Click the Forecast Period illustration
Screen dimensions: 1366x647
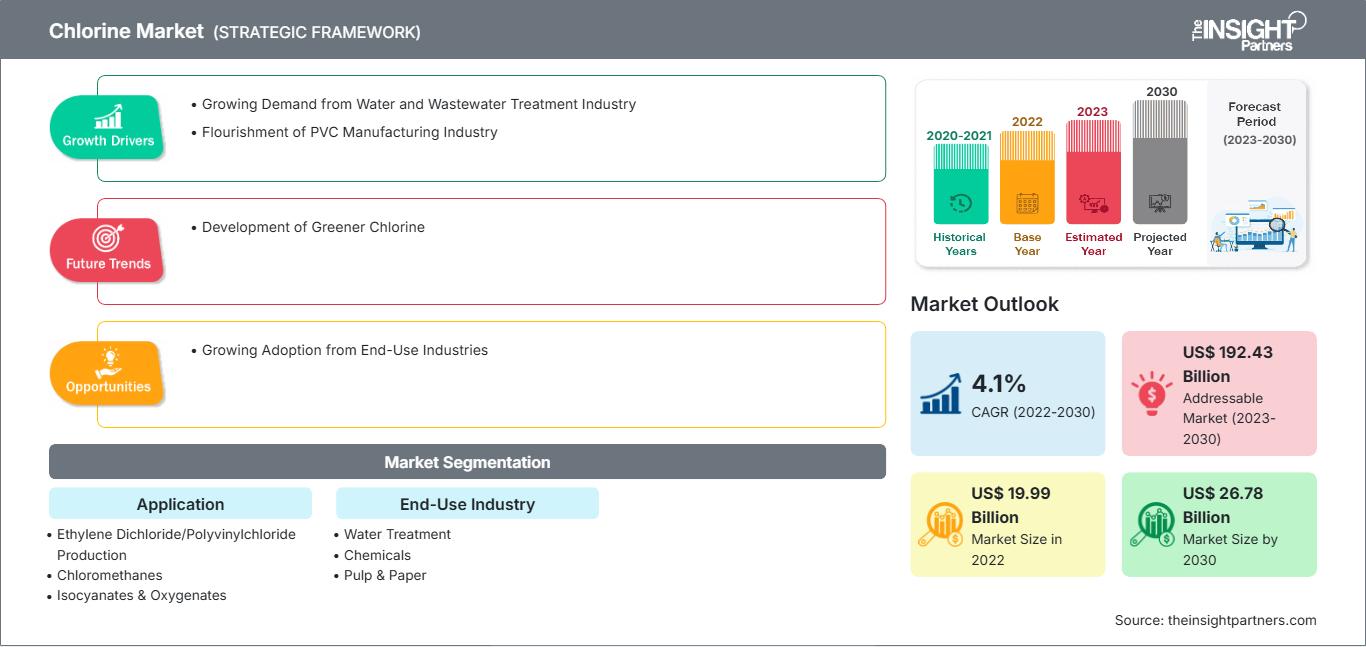pos(1255,225)
